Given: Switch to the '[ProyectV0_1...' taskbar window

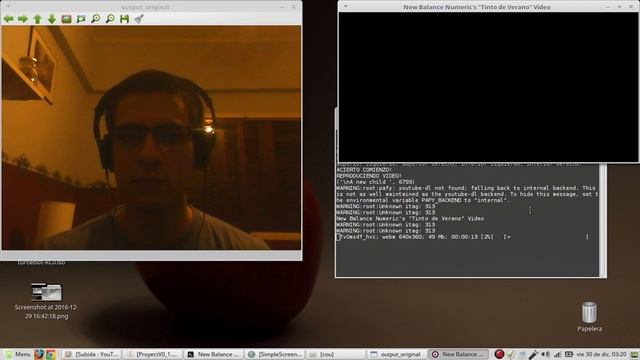Looking at the screenshot, I should (x=153, y=354).
